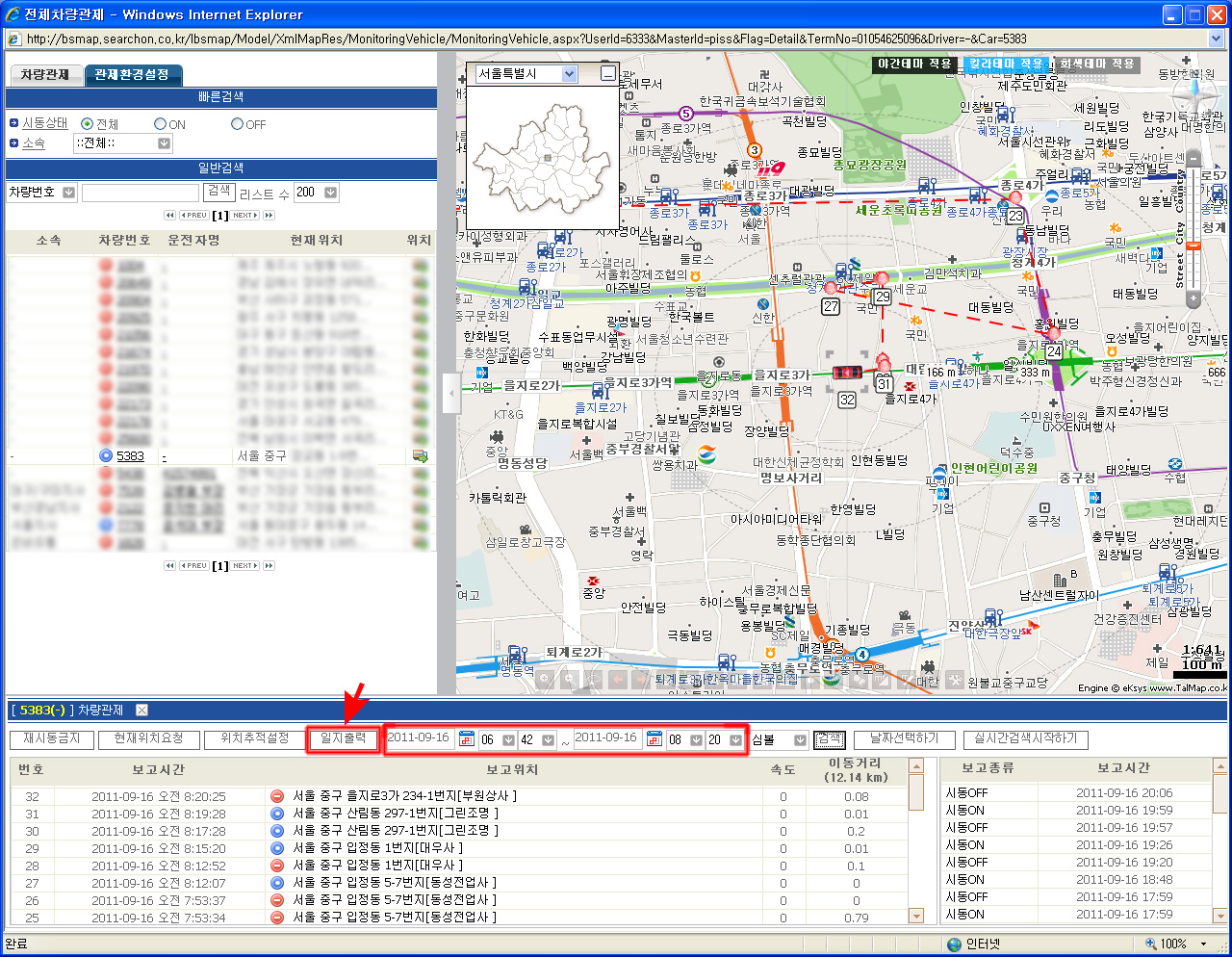Click the start date calendar icon

tap(467, 739)
